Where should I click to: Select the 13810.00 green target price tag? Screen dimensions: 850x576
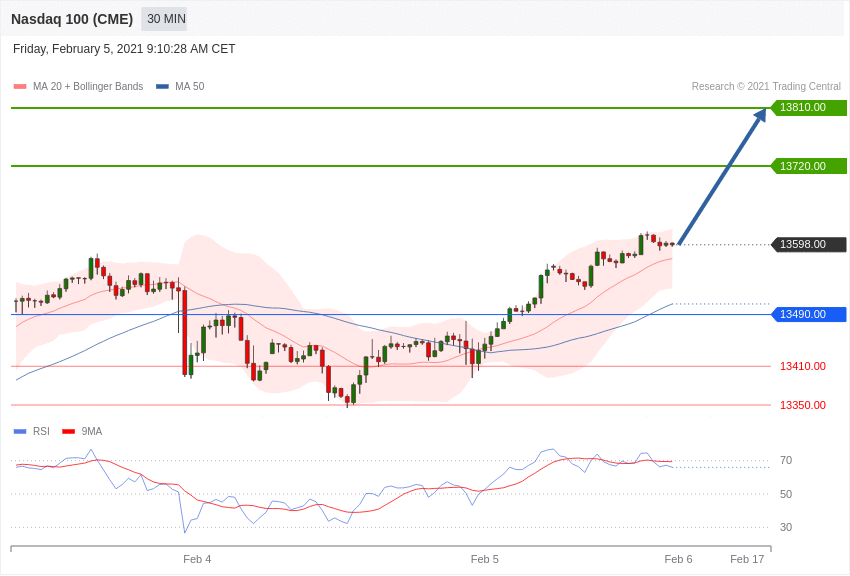click(x=808, y=107)
